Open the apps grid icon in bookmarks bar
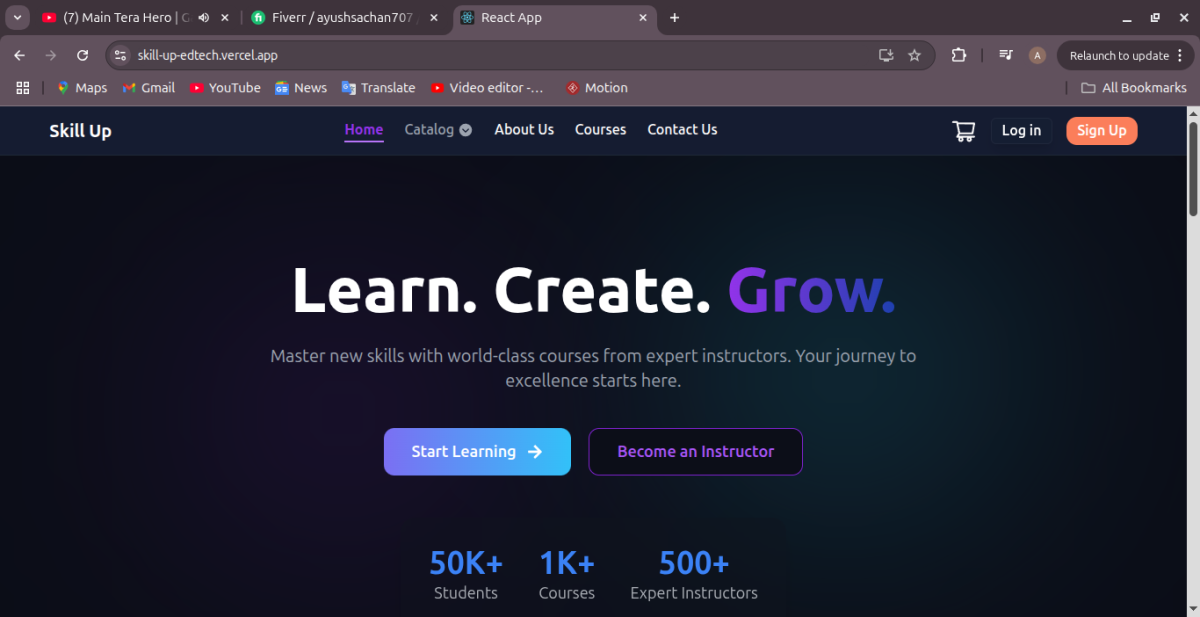 [23, 88]
